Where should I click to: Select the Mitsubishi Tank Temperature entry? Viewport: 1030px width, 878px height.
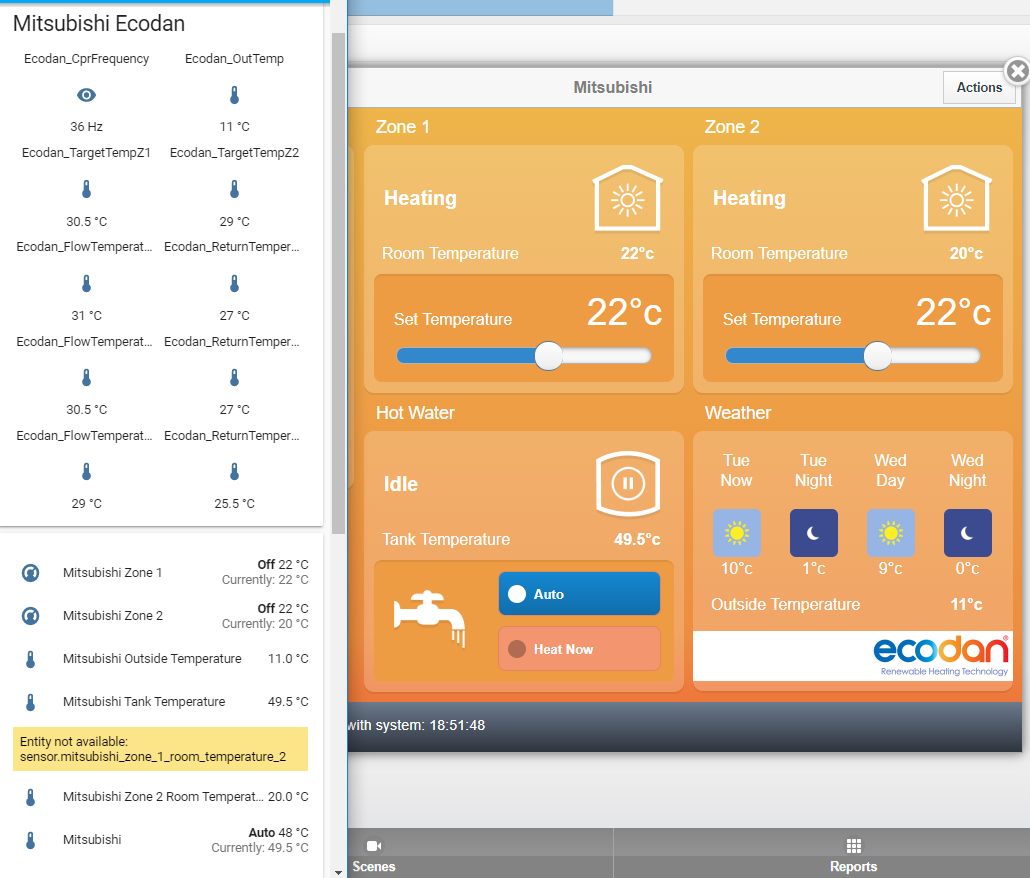coord(145,701)
